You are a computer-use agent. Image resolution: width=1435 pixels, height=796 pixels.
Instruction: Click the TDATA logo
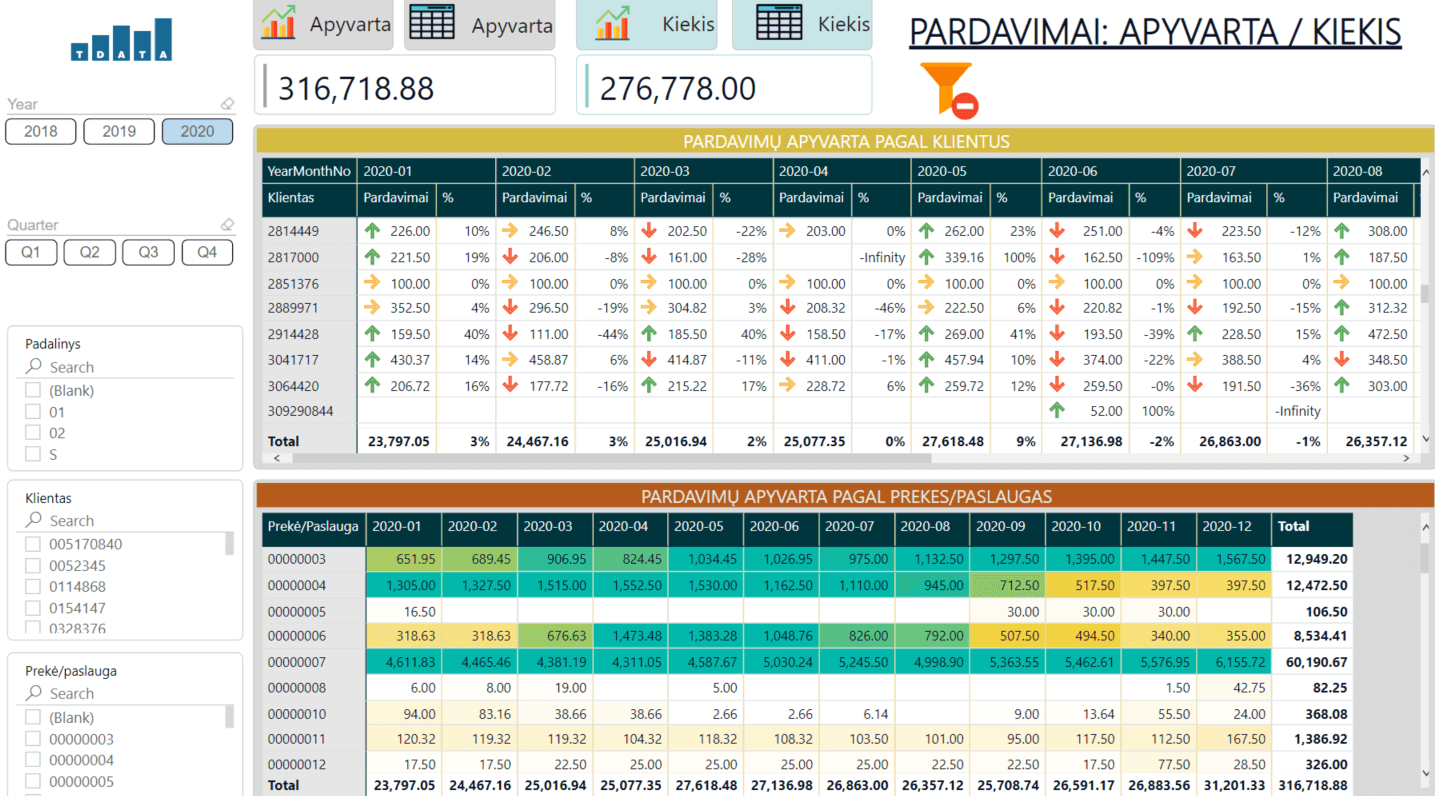click(x=121, y=41)
